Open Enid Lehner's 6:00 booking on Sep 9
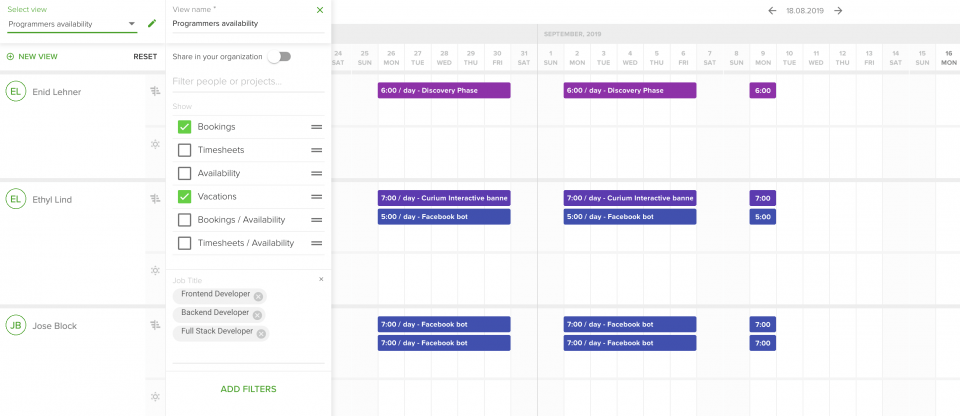 (x=763, y=90)
